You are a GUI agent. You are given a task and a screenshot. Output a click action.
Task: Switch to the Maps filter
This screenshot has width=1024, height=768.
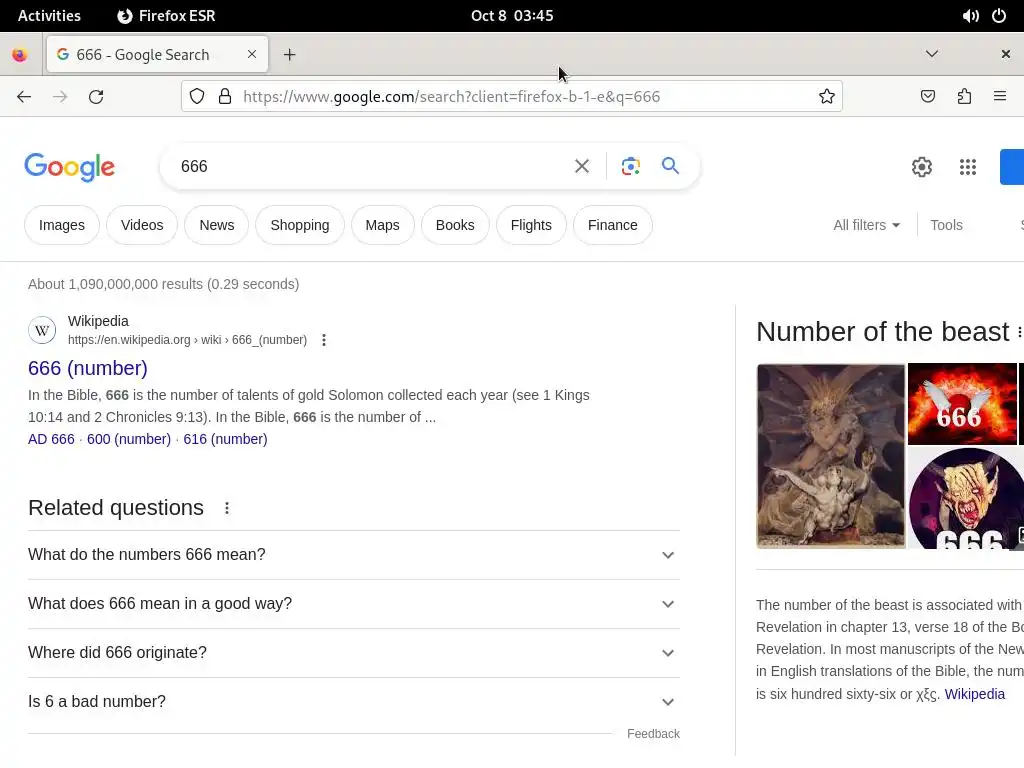[x=382, y=225]
